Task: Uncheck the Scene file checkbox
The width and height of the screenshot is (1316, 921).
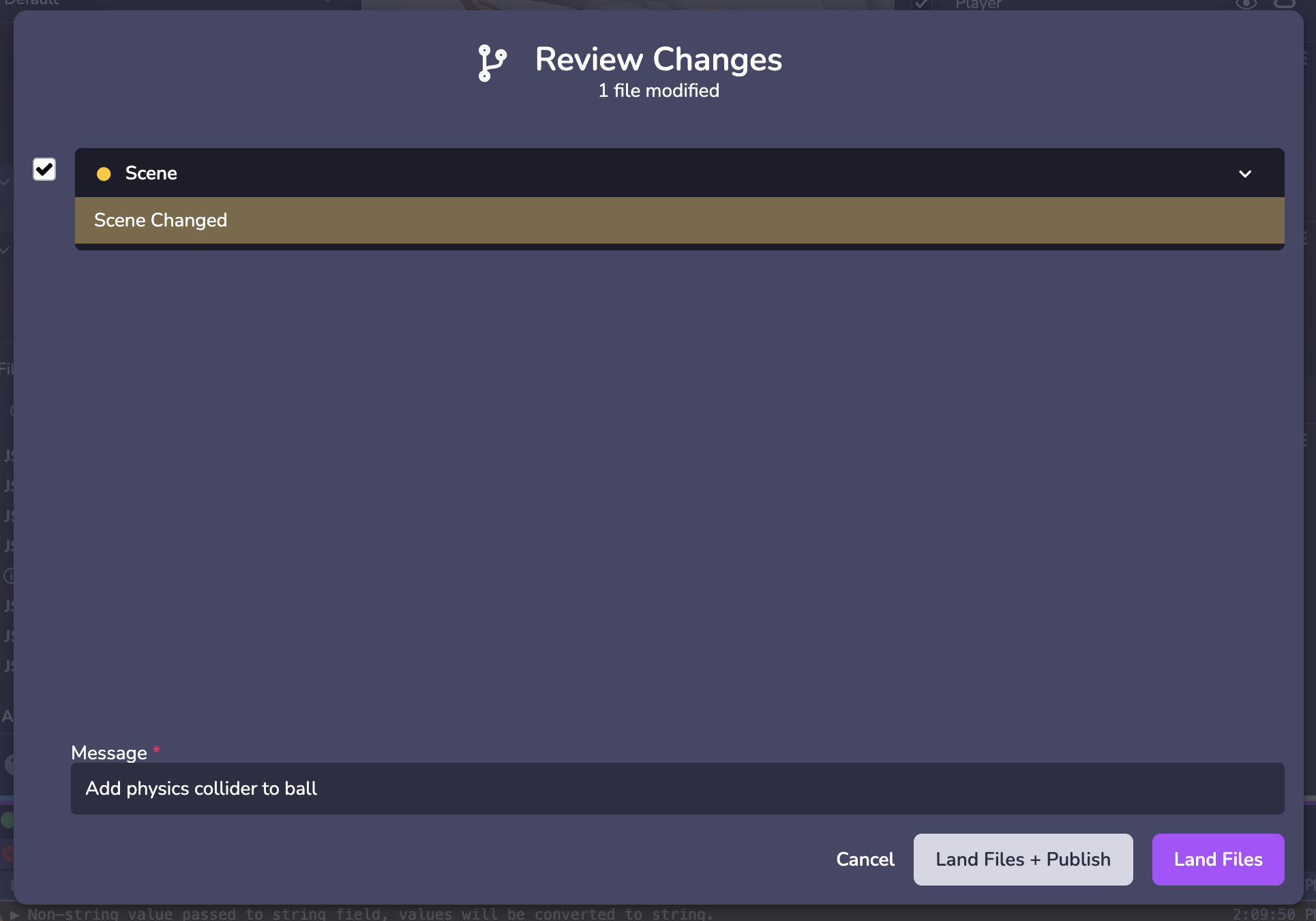Action: (44, 169)
